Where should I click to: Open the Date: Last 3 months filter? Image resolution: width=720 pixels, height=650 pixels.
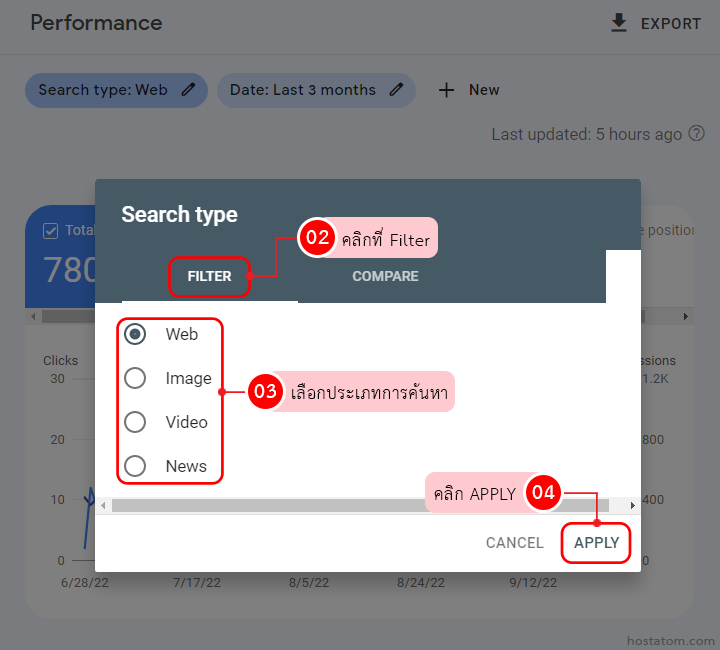point(302,90)
